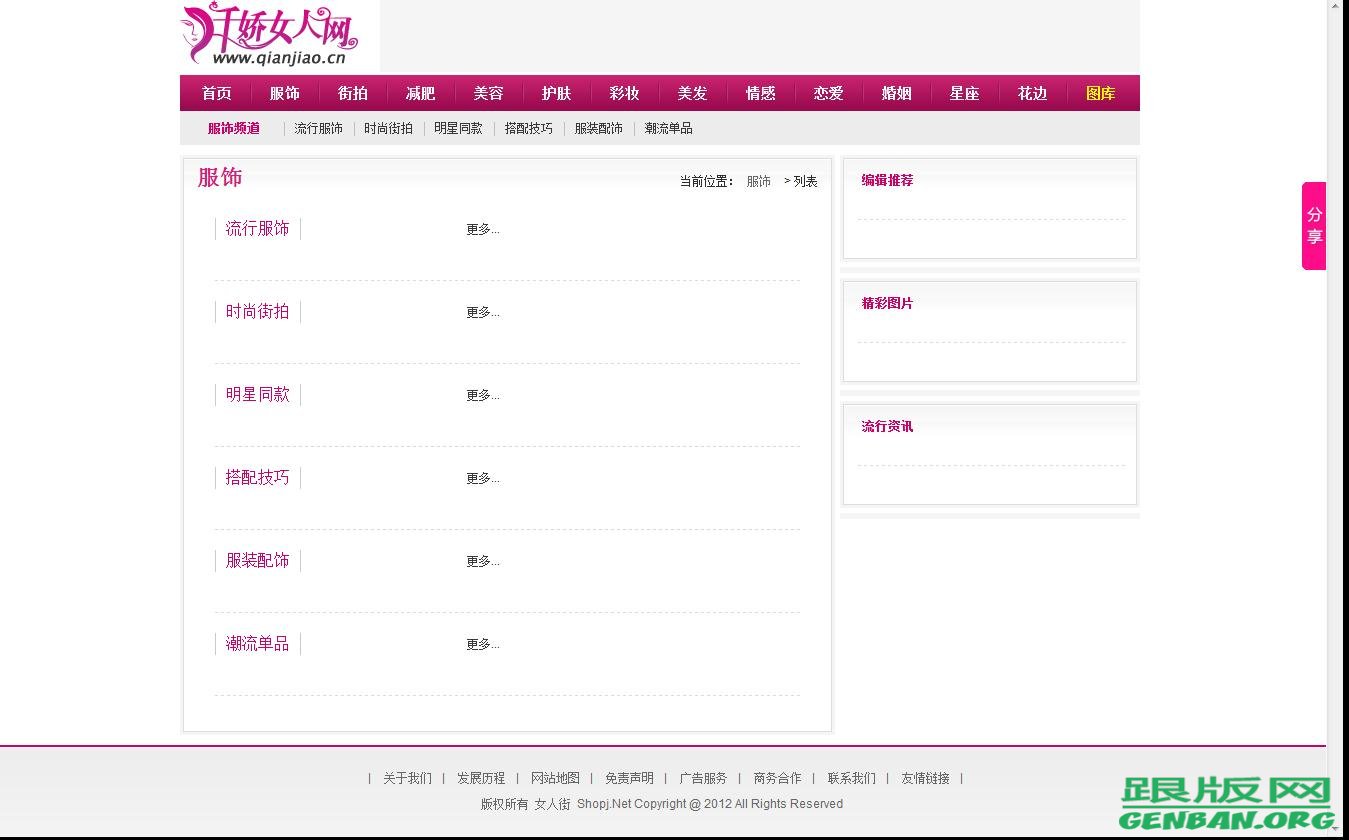Click 服饰 in the breadcrumb trail
This screenshot has width=1349, height=840.
pos(758,181)
